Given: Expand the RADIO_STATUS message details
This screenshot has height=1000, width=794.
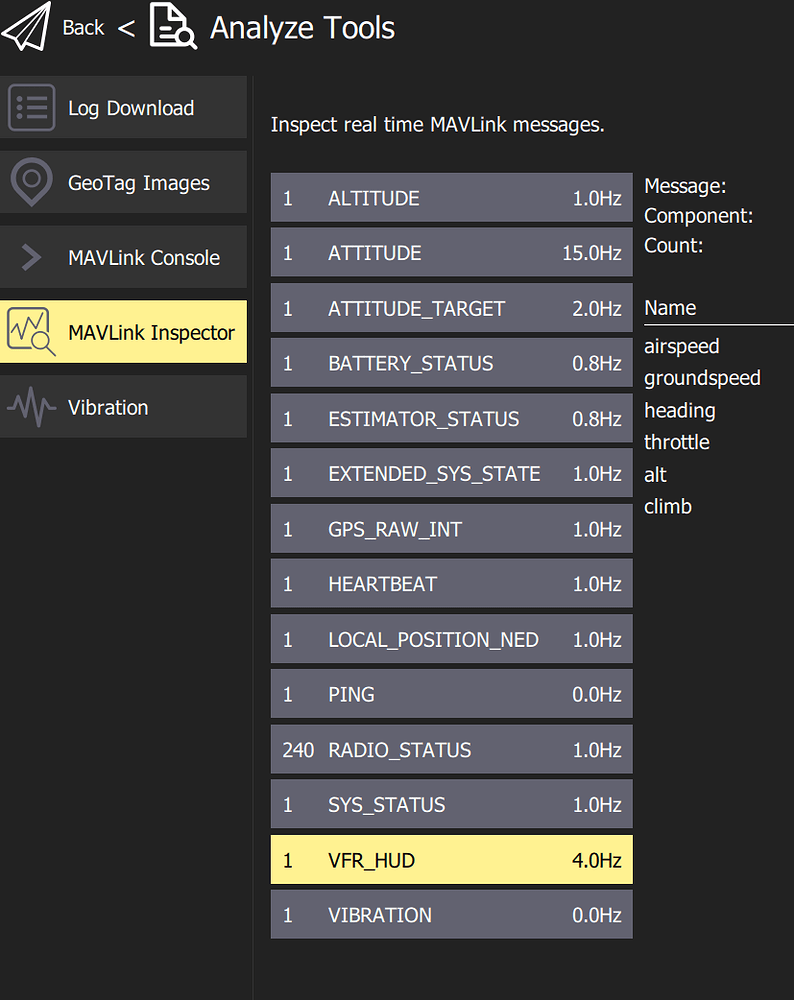Looking at the screenshot, I should tap(451, 749).
